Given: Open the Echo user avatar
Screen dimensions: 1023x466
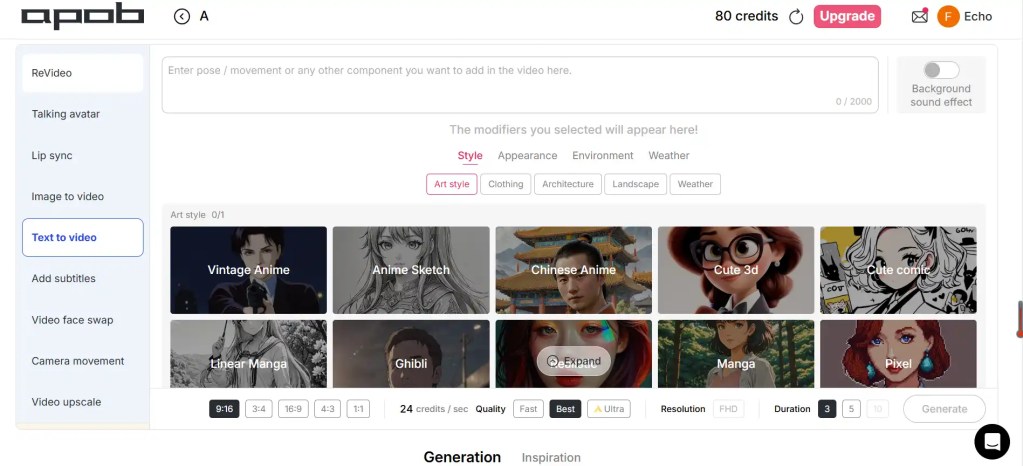Looking at the screenshot, I should [x=948, y=16].
